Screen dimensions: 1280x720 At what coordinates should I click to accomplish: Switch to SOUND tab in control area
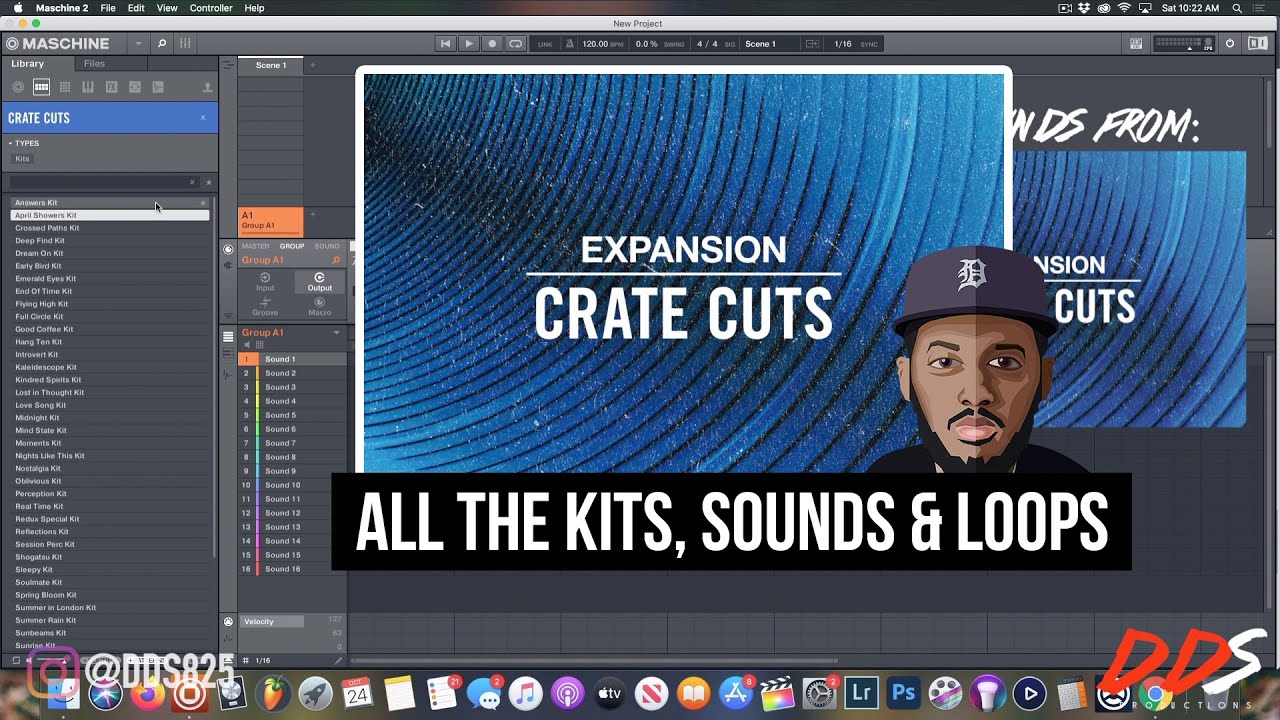327,246
